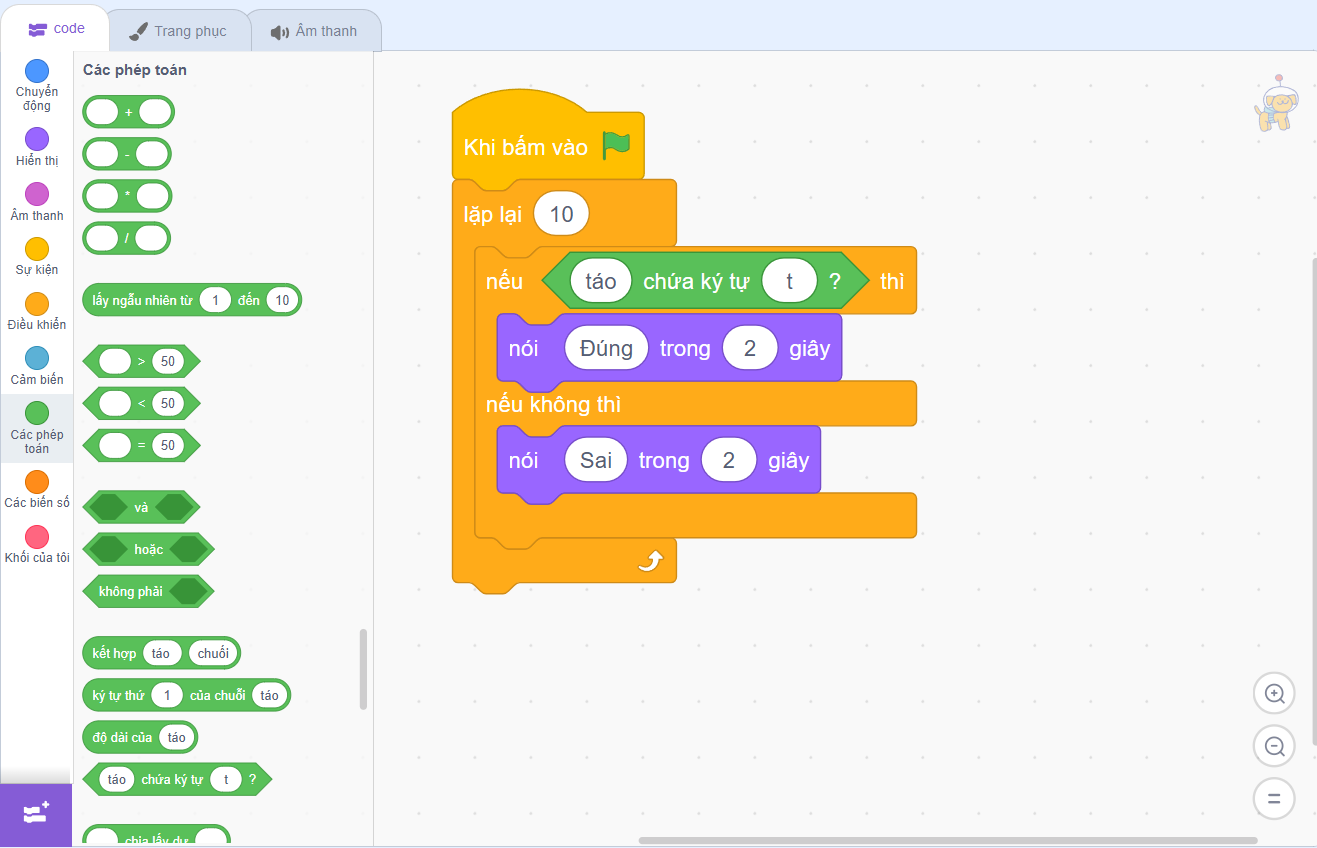Select the Hiển thị category circle

point(37,139)
